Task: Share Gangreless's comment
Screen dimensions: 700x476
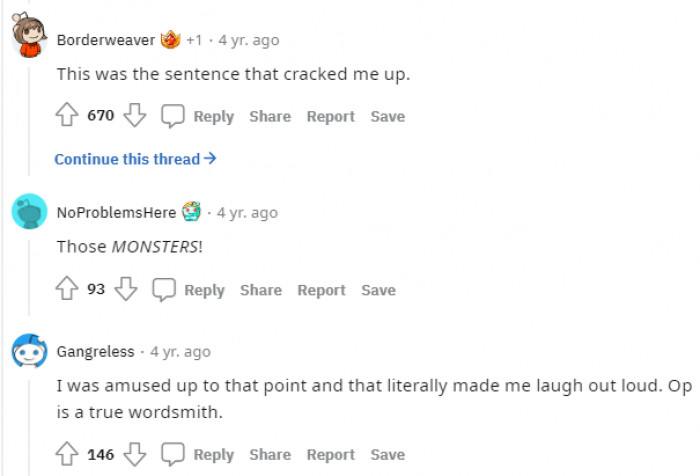Action: (270, 455)
